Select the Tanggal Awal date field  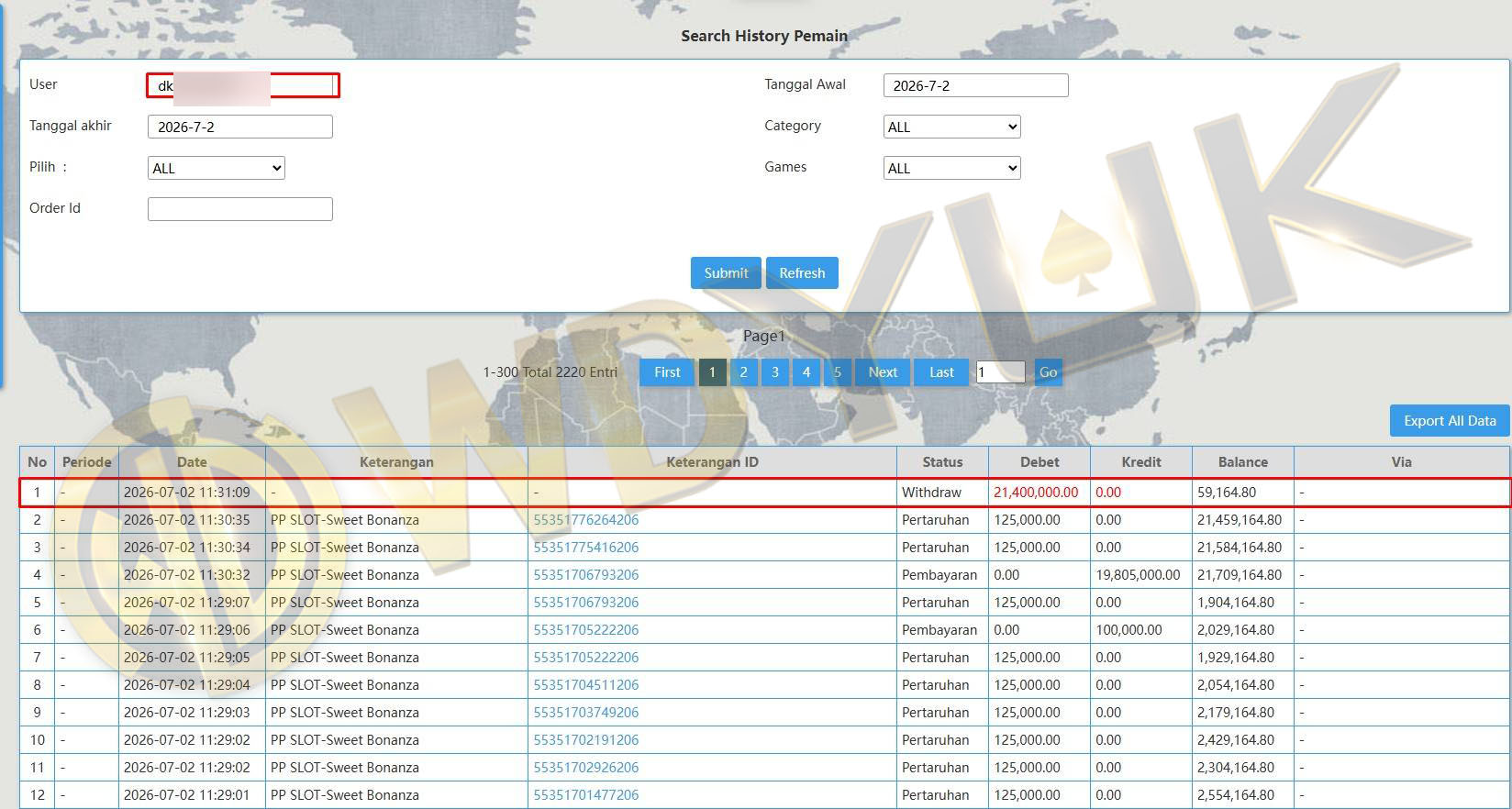[x=975, y=85]
